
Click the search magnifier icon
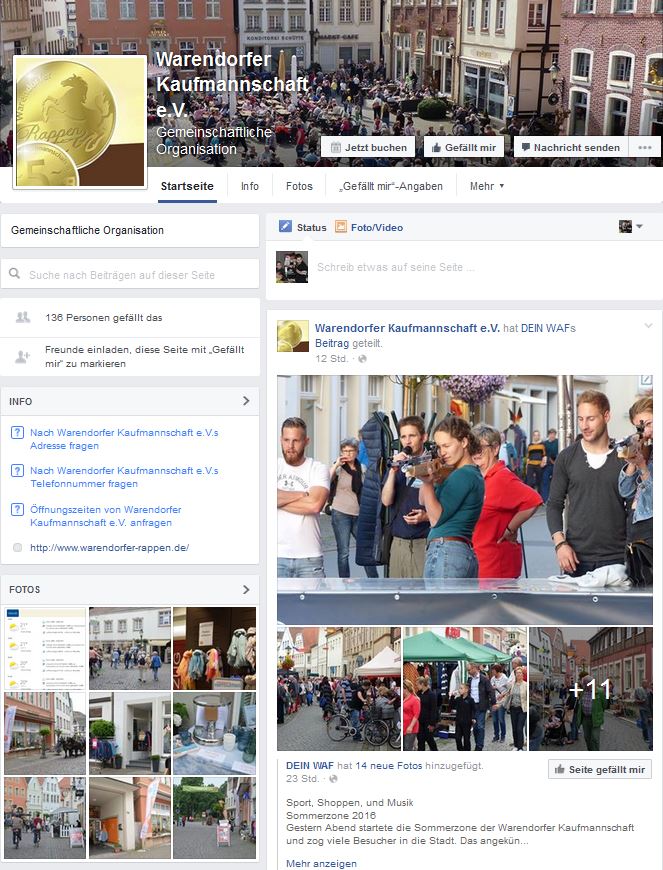coord(15,274)
